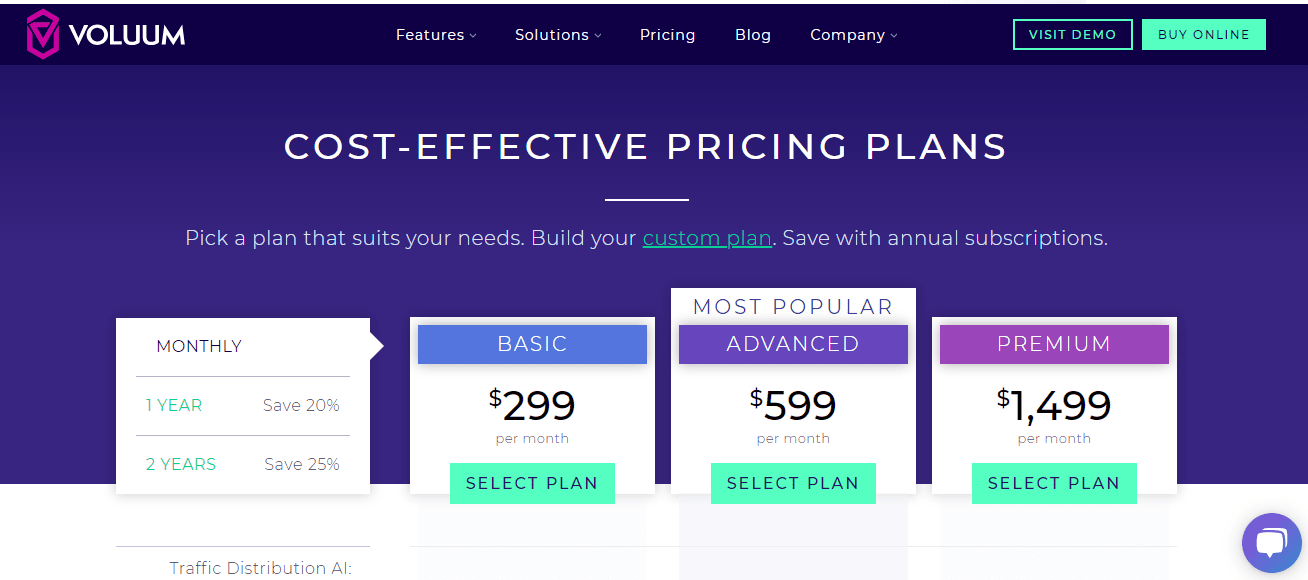Open the live chat bubble
Screen dimensions: 1308x580
click(x=1271, y=543)
